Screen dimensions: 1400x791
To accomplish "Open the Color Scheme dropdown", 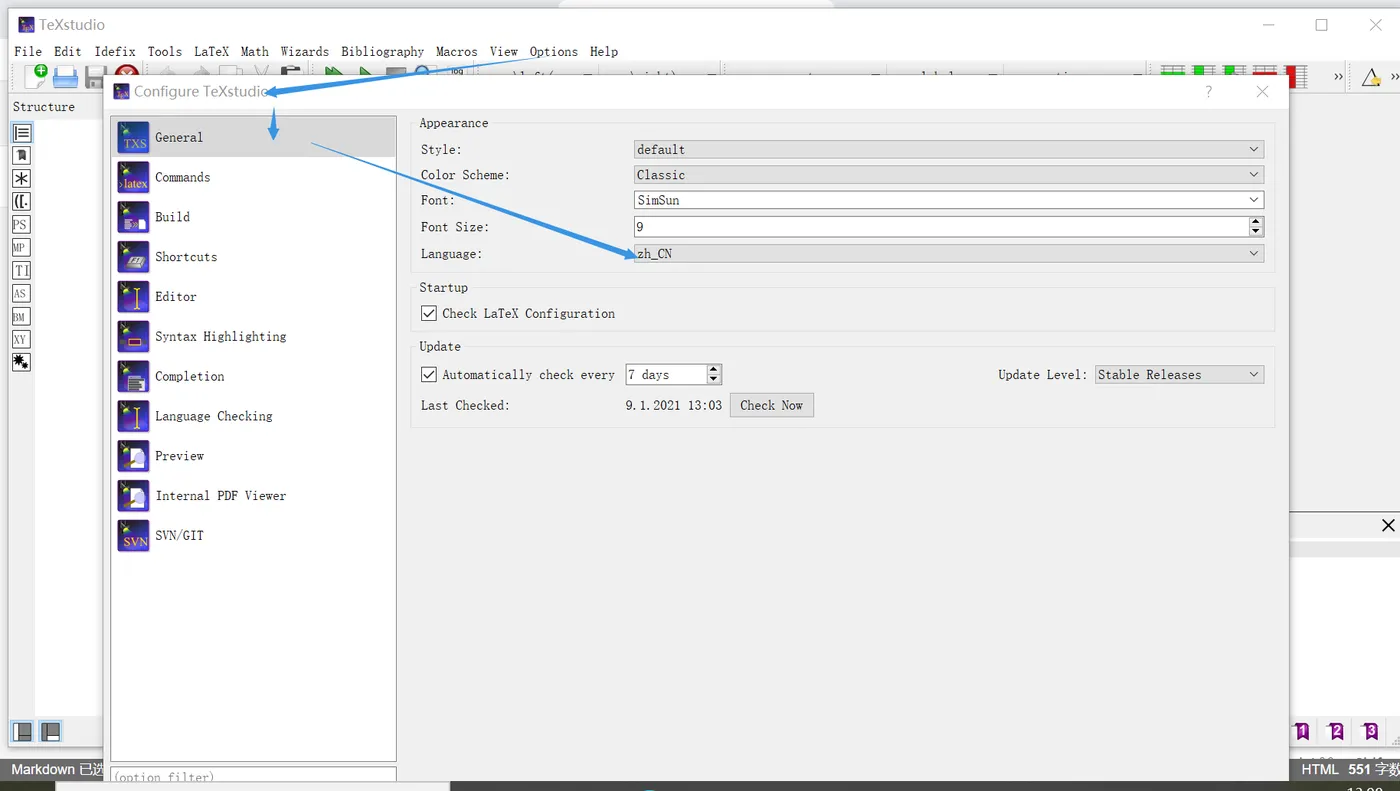I will click(x=949, y=175).
